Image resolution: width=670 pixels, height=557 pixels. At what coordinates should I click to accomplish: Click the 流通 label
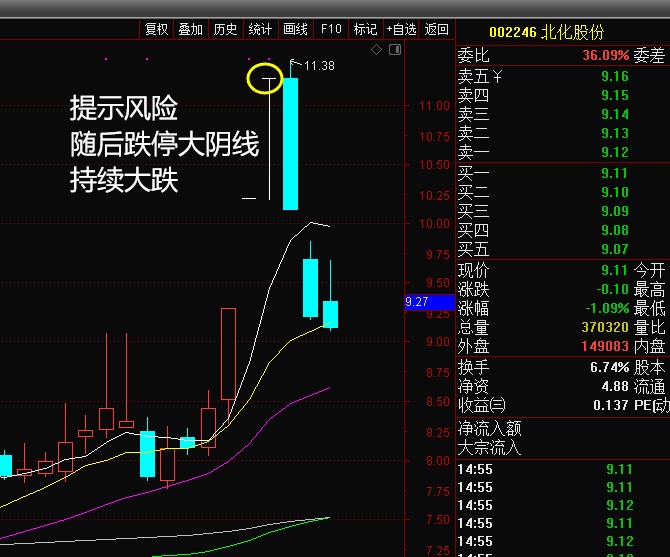click(649, 387)
